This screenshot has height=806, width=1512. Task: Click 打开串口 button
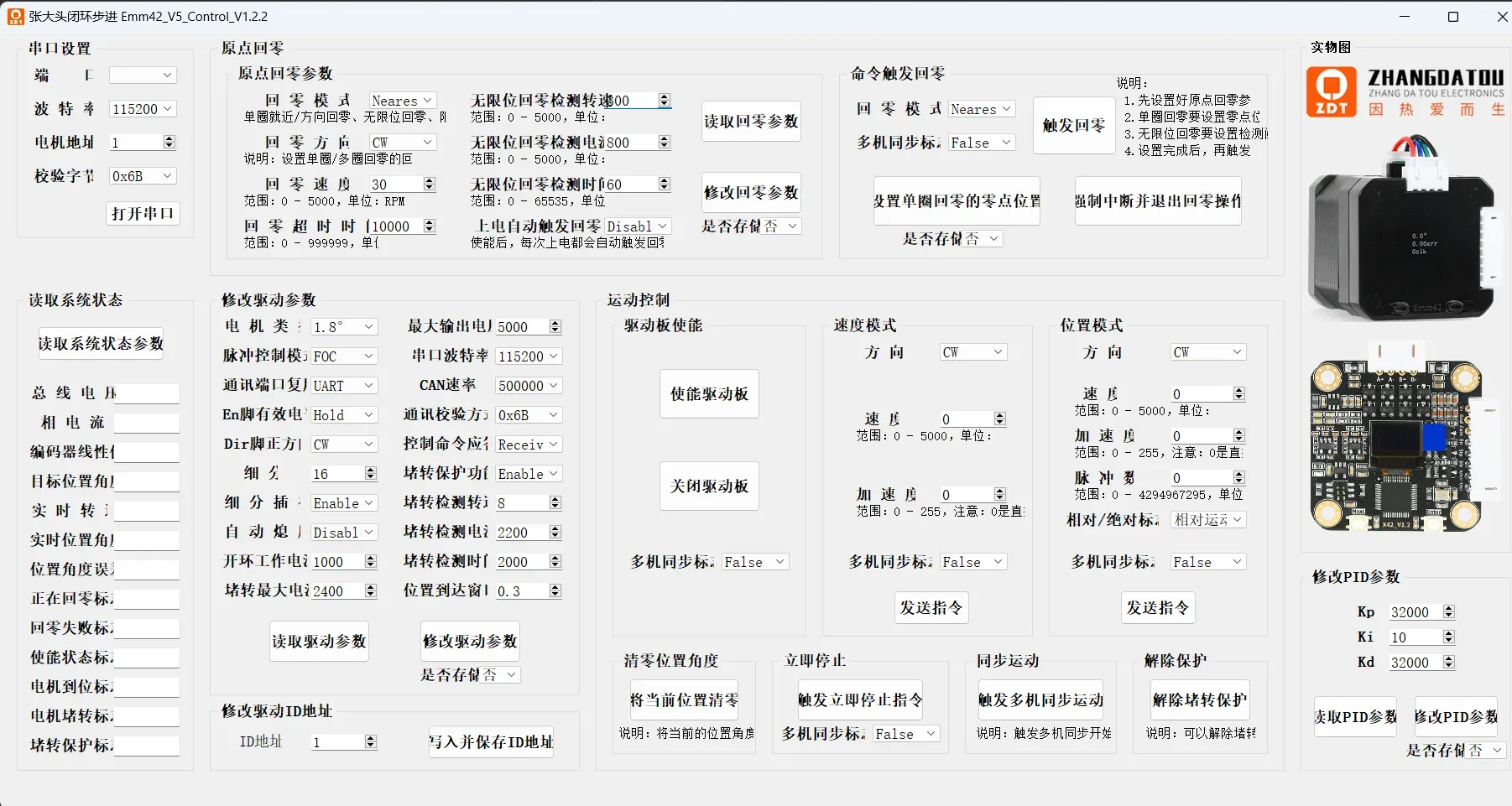pyautogui.click(x=143, y=213)
